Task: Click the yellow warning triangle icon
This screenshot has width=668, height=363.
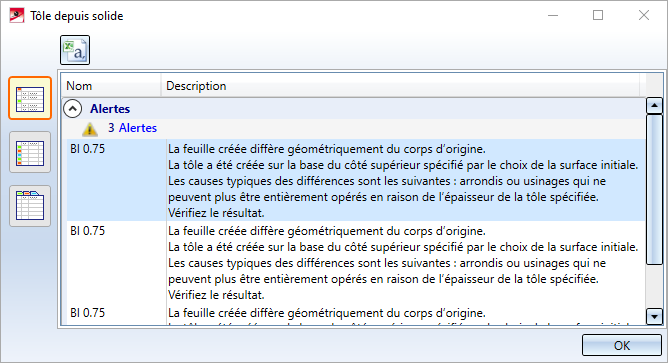Action: 89,128
